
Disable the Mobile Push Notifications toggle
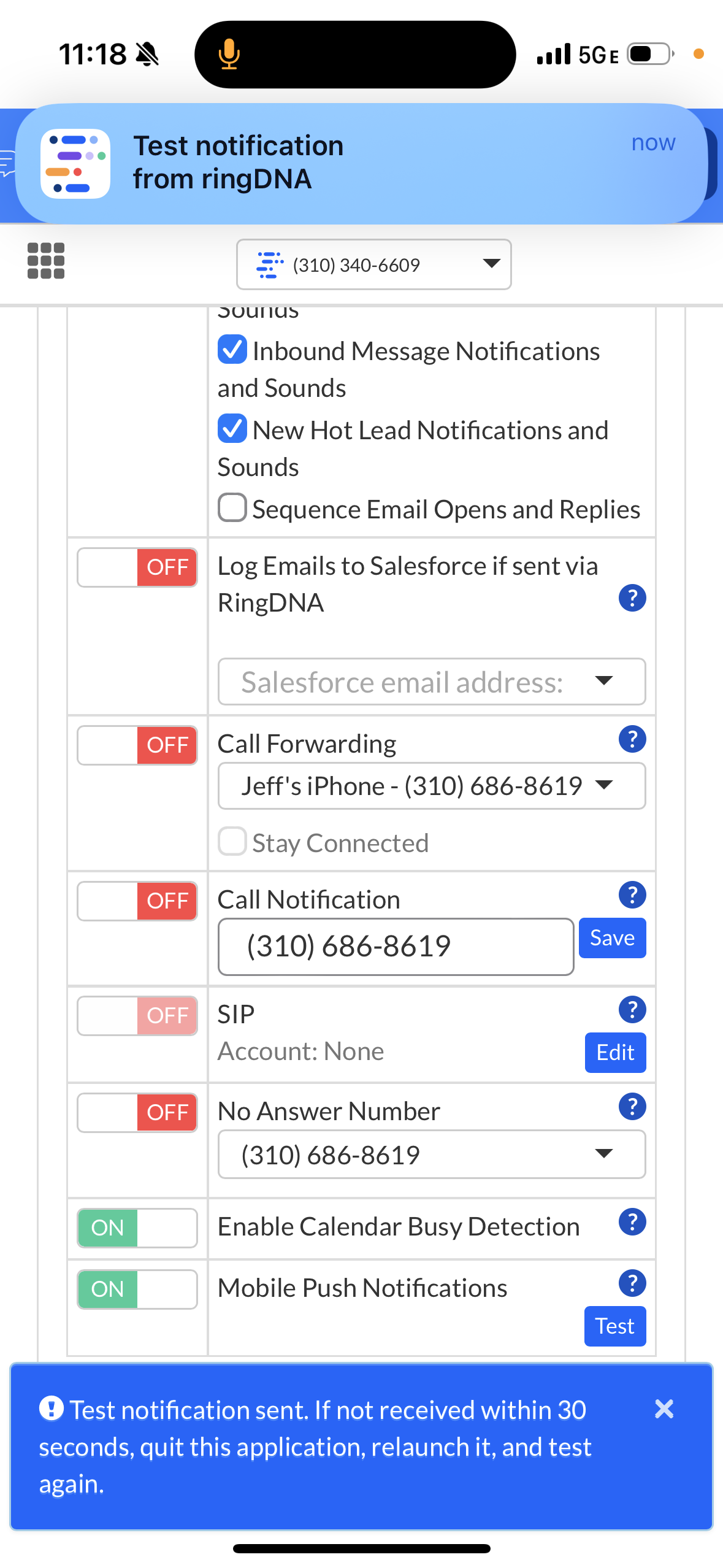point(137,1289)
